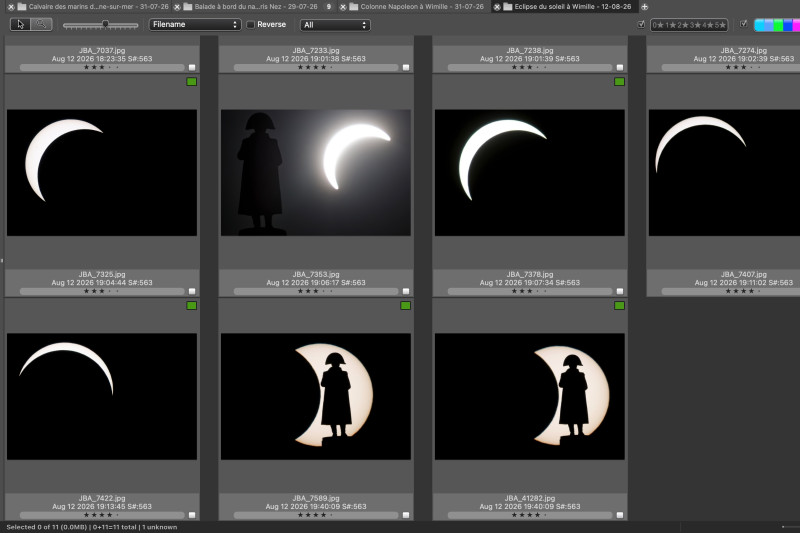The image size is (800, 533).
Task: Click the folder icon on the Balade à bord tab
Action: pyautogui.click(x=188, y=7)
